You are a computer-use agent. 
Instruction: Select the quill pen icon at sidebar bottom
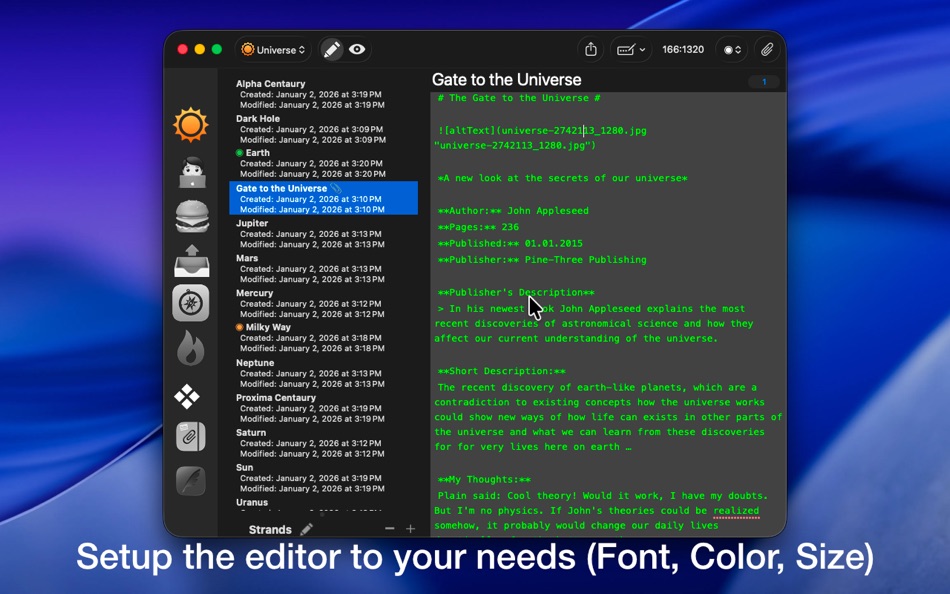pyautogui.click(x=191, y=481)
